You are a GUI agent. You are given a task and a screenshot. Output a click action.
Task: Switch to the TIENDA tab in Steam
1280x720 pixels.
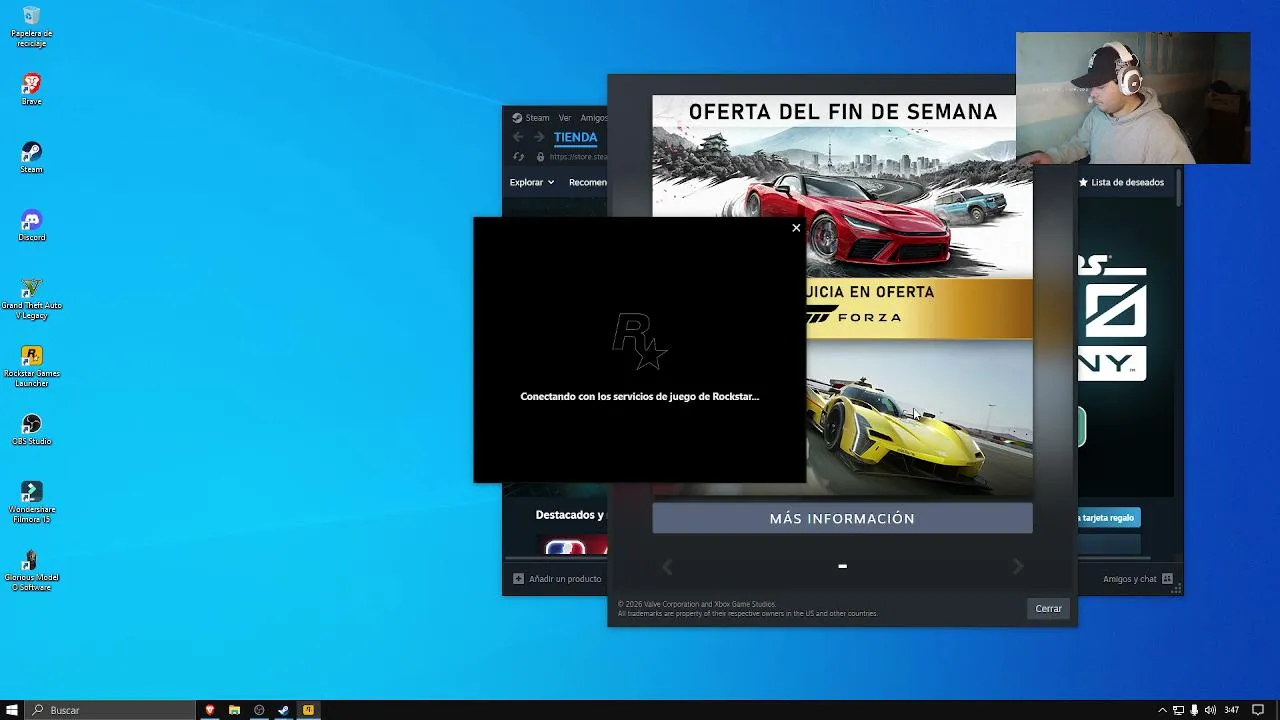575,137
